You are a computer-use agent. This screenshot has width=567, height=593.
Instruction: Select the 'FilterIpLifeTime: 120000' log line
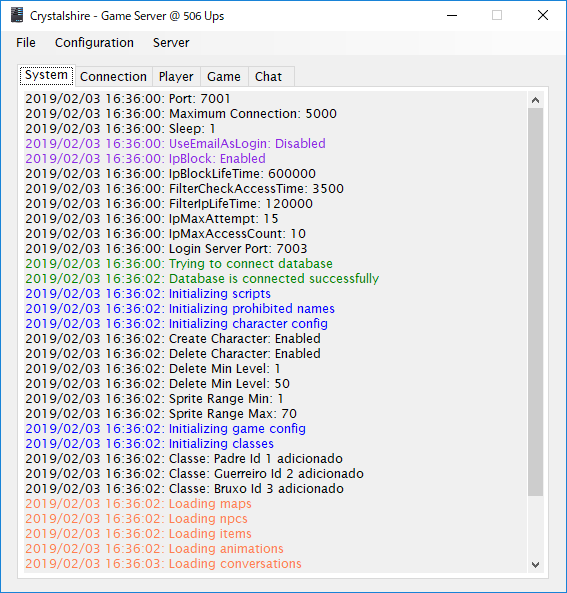point(169,204)
